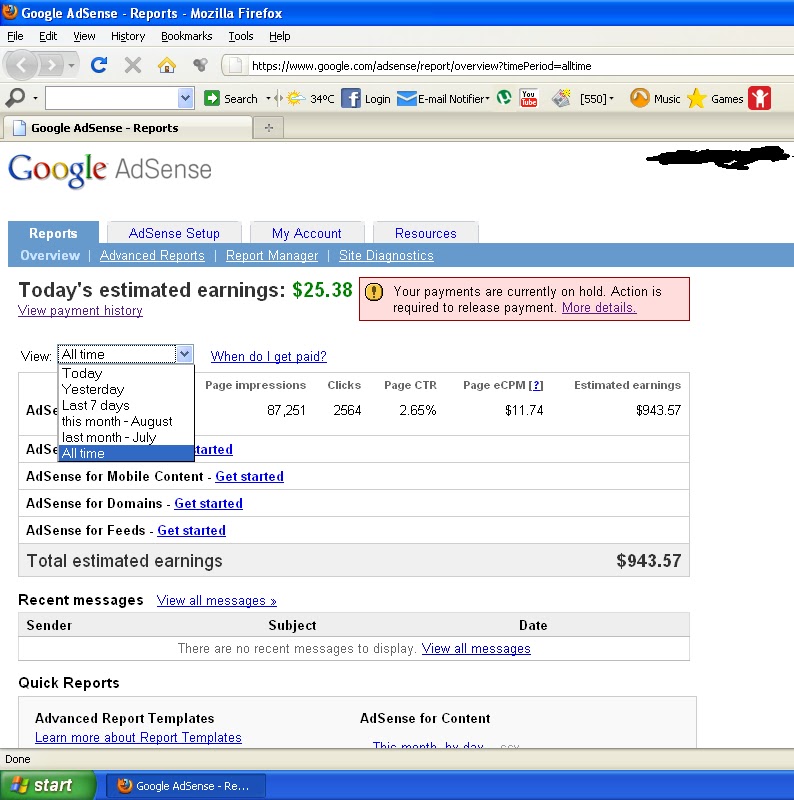Viewport: 794px width, 800px height.
Task: Click the yellow warning icon in alert box
Action: pos(374,292)
